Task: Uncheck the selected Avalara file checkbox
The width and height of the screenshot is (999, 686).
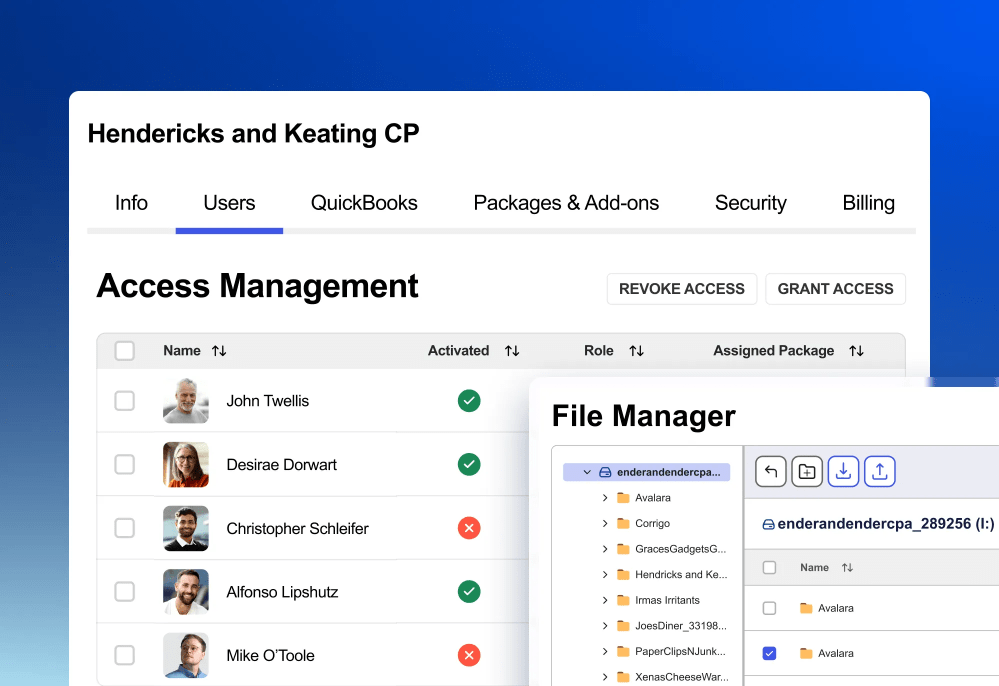Action: [769, 653]
